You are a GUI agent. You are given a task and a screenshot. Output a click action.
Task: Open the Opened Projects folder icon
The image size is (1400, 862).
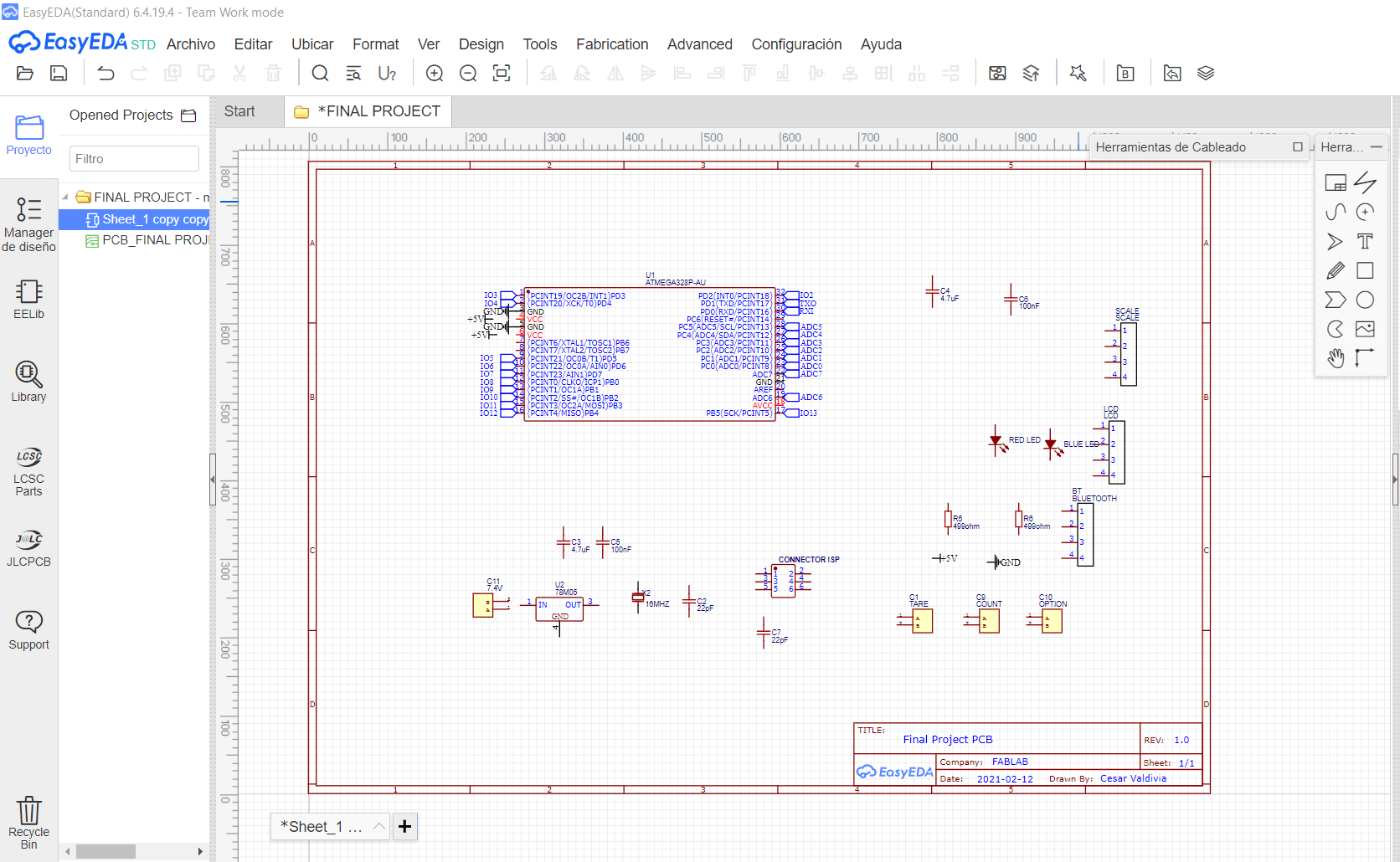(189, 115)
